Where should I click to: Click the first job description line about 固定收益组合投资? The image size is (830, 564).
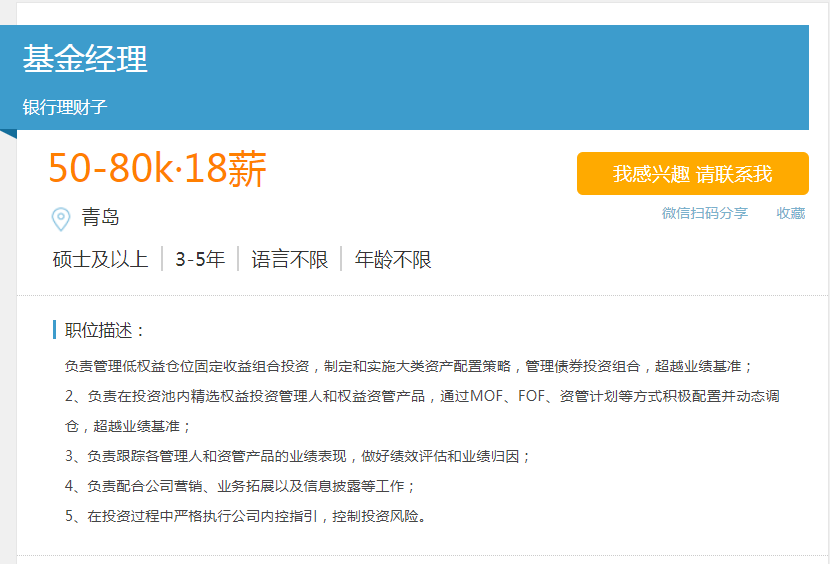(x=408, y=366)
